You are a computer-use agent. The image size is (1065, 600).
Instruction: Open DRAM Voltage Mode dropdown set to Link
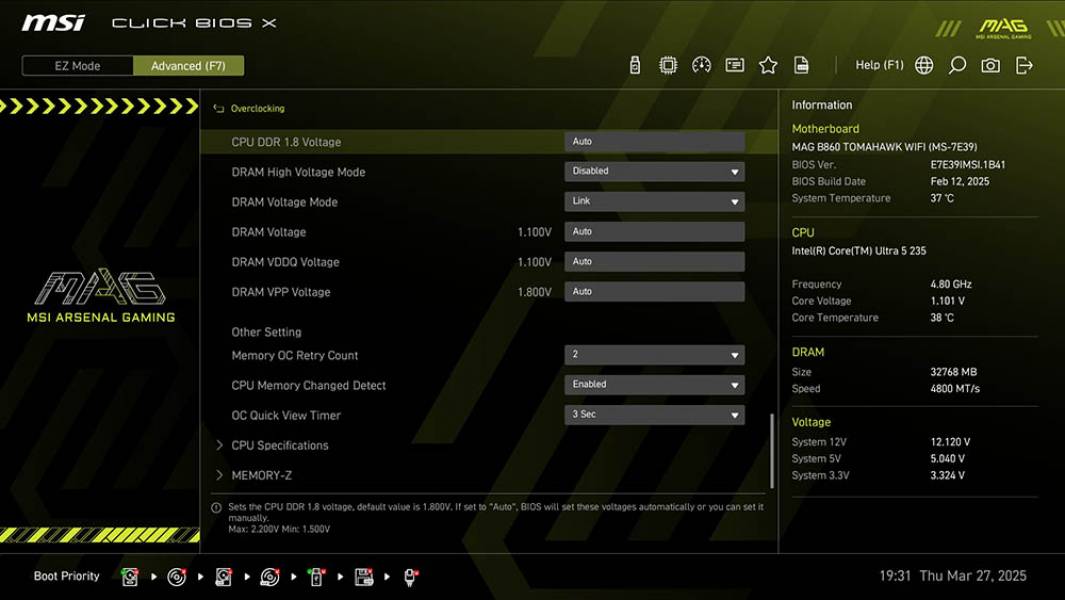[x=654, y=201]
